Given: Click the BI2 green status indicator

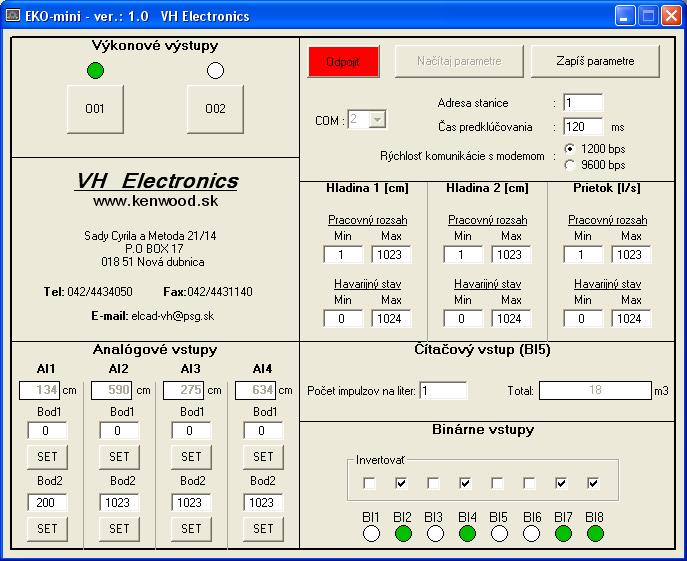Looking at the screenshot, I should 403,533.
